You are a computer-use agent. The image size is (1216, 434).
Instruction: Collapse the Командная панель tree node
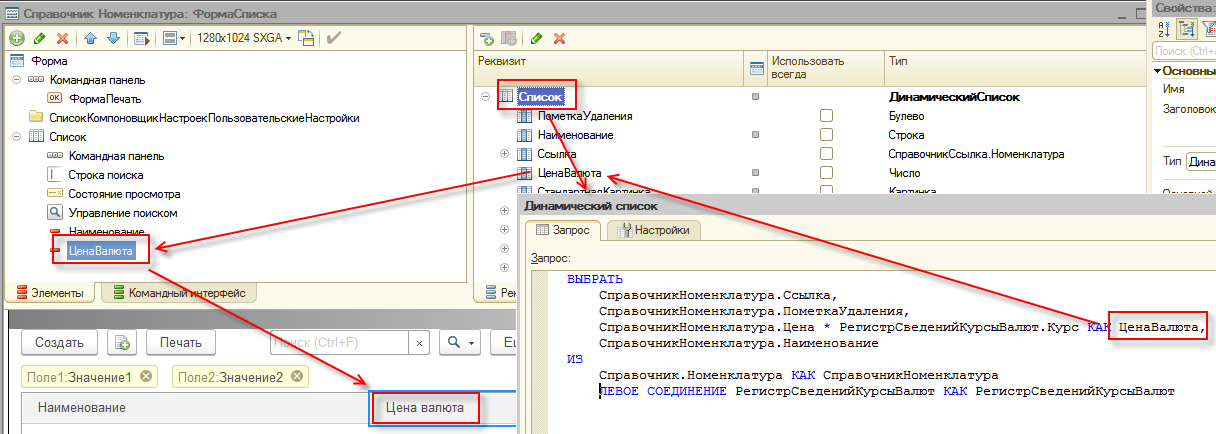click(x=16, y=79)
